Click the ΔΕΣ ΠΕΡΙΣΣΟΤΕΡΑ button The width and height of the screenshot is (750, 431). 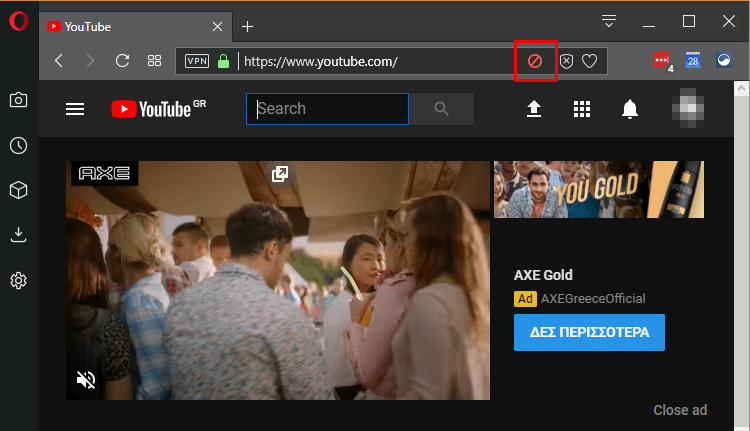589,332
